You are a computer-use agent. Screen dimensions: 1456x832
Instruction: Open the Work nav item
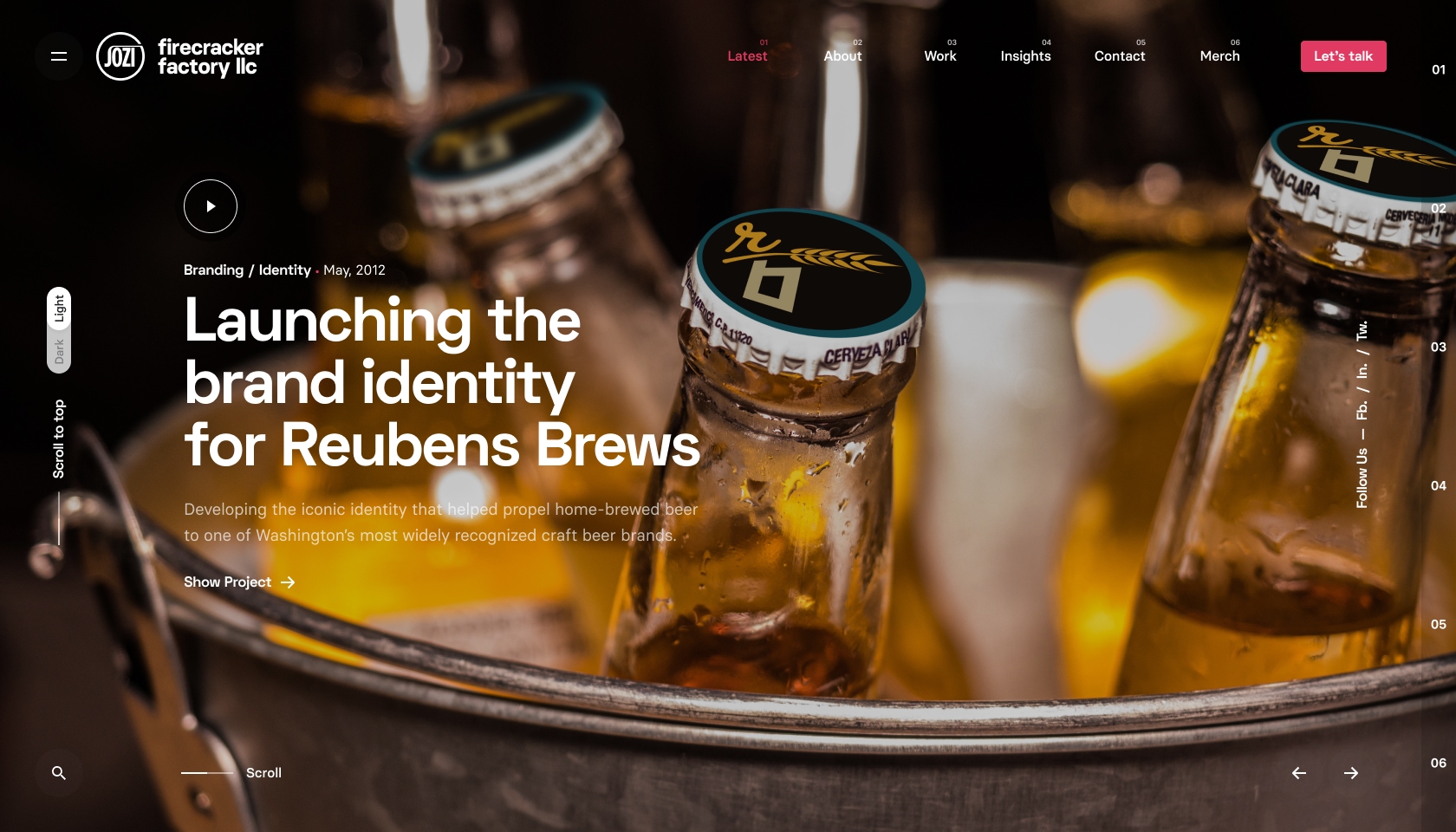click(940, 55)
